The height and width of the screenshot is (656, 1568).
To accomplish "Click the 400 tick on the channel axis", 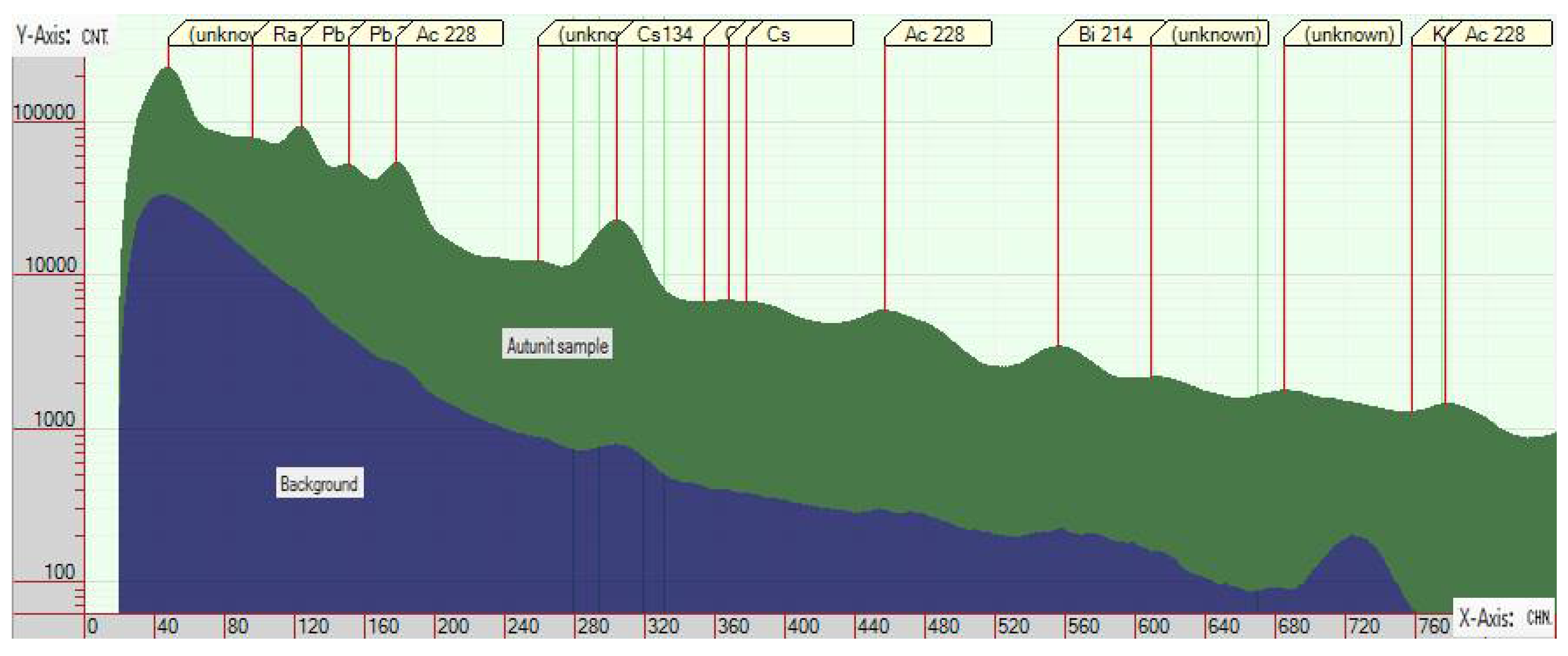I will [x=803, y=626].
